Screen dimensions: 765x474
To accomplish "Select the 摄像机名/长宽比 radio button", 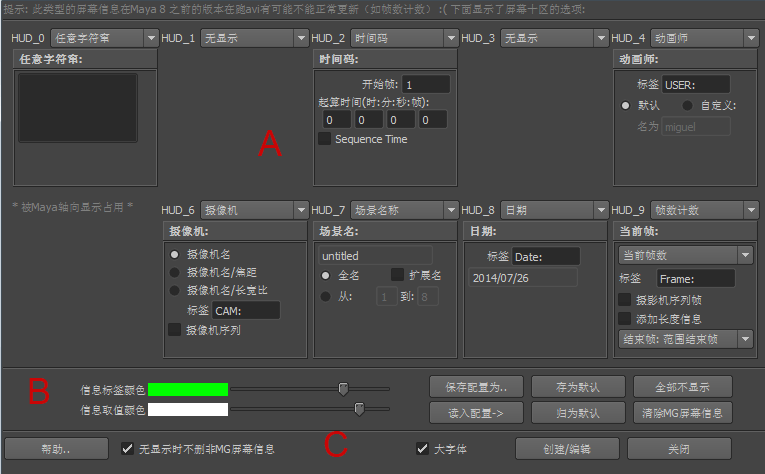I will tap(174, 290).
